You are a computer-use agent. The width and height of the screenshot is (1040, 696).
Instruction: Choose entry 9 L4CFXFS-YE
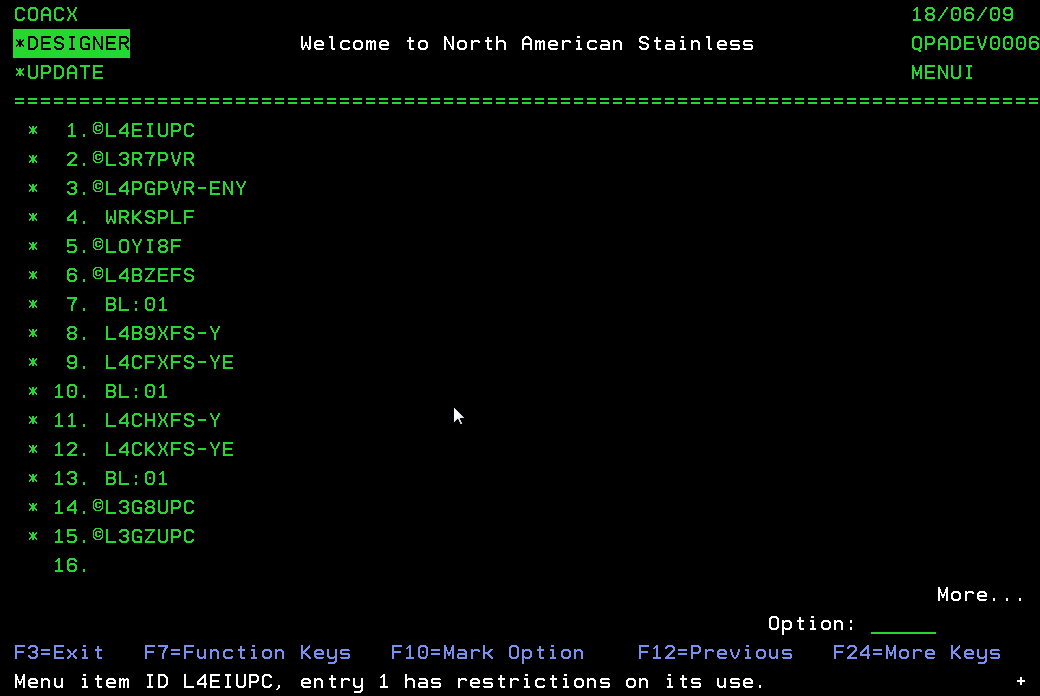169,363
